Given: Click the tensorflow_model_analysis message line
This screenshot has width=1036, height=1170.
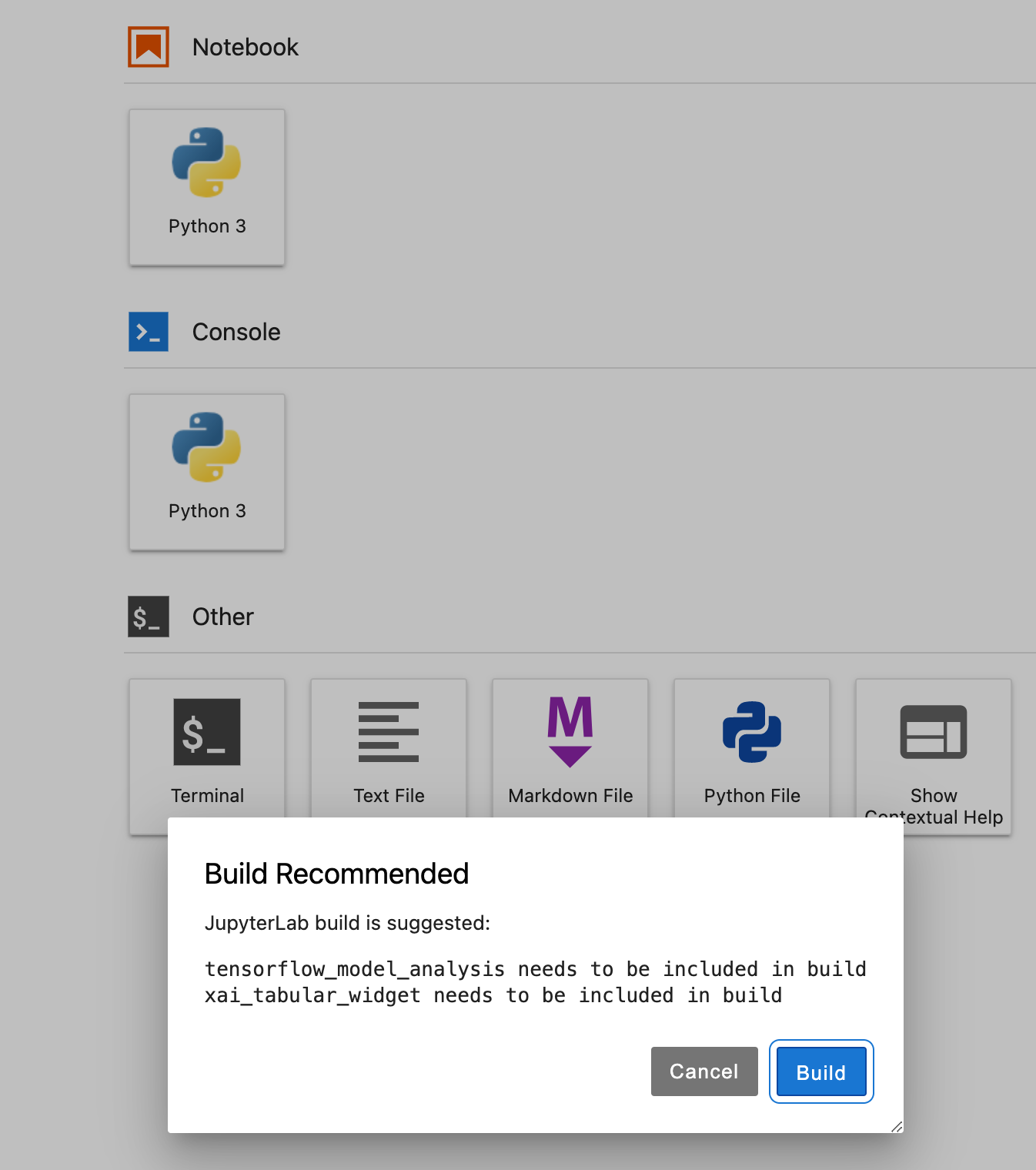Looking at the screenshot, I should tap(536, 969).
